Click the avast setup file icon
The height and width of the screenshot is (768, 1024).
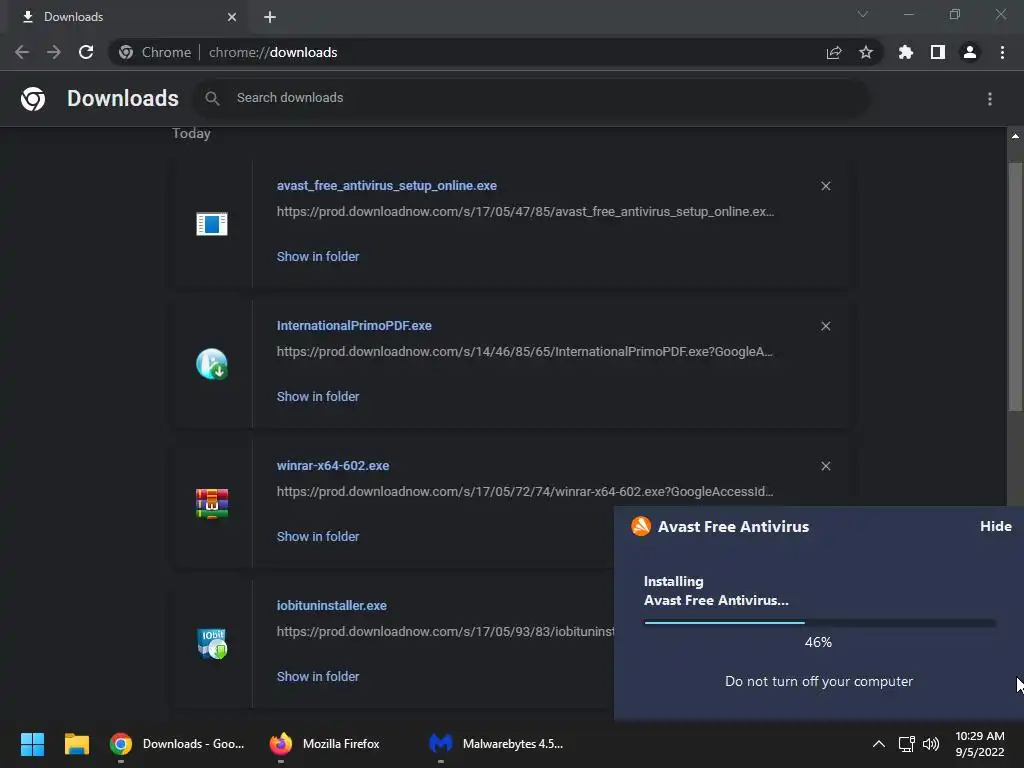click(212, 224)
